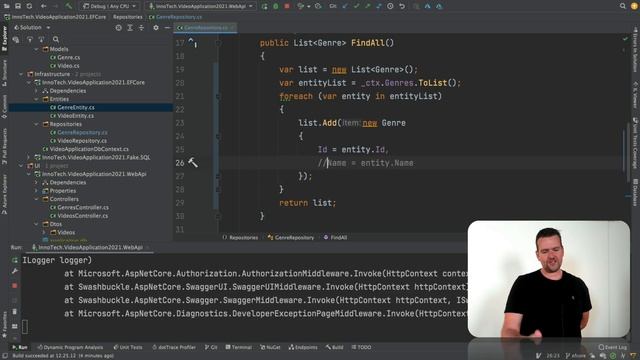Click the wrench icon in Run panel sidebar
The image size is (640, 360).
pyautogui.click(x=15, y=271)
